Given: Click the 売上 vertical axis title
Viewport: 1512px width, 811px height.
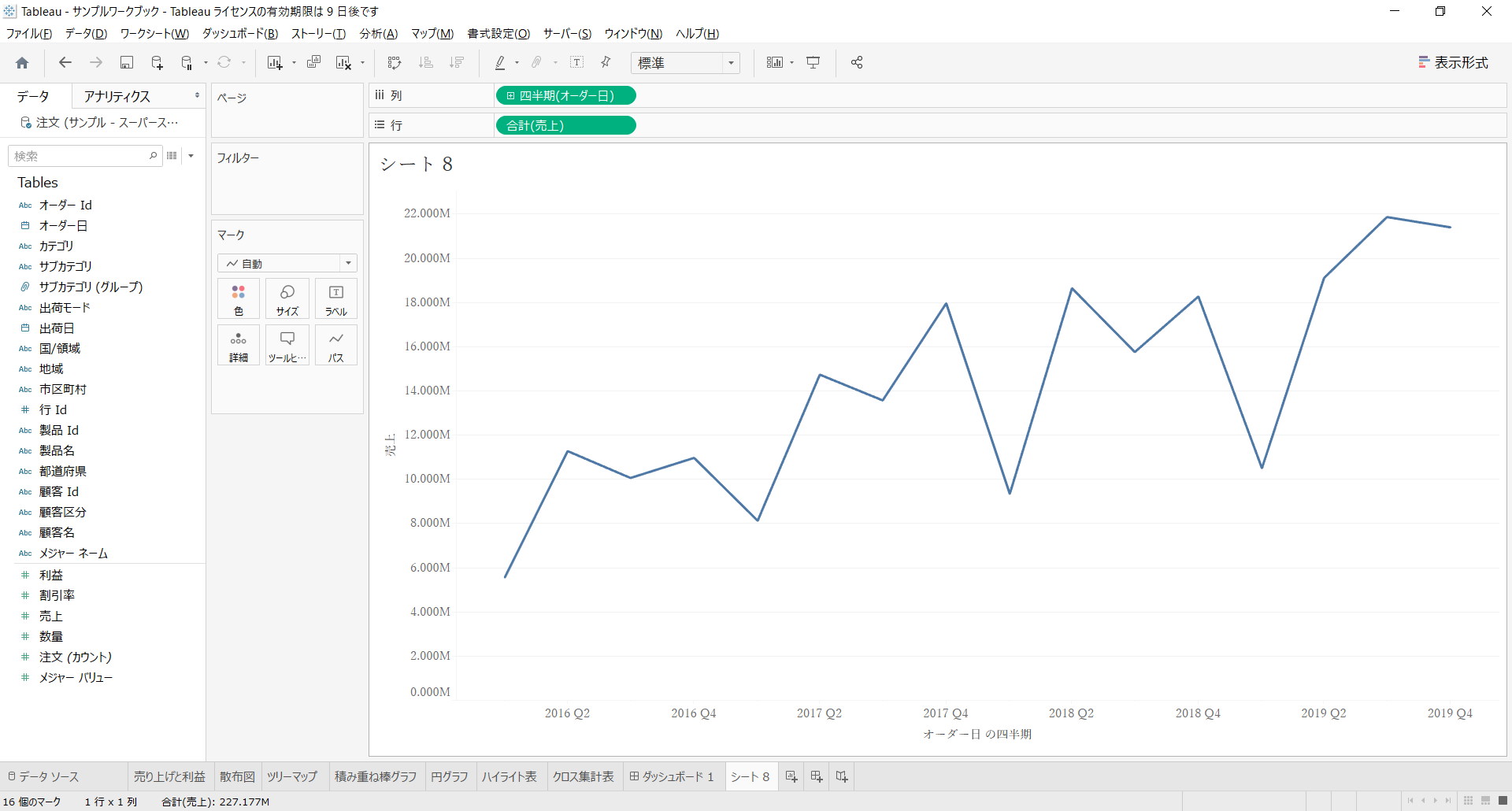Looking at the screenshot, I should point(390,446).
